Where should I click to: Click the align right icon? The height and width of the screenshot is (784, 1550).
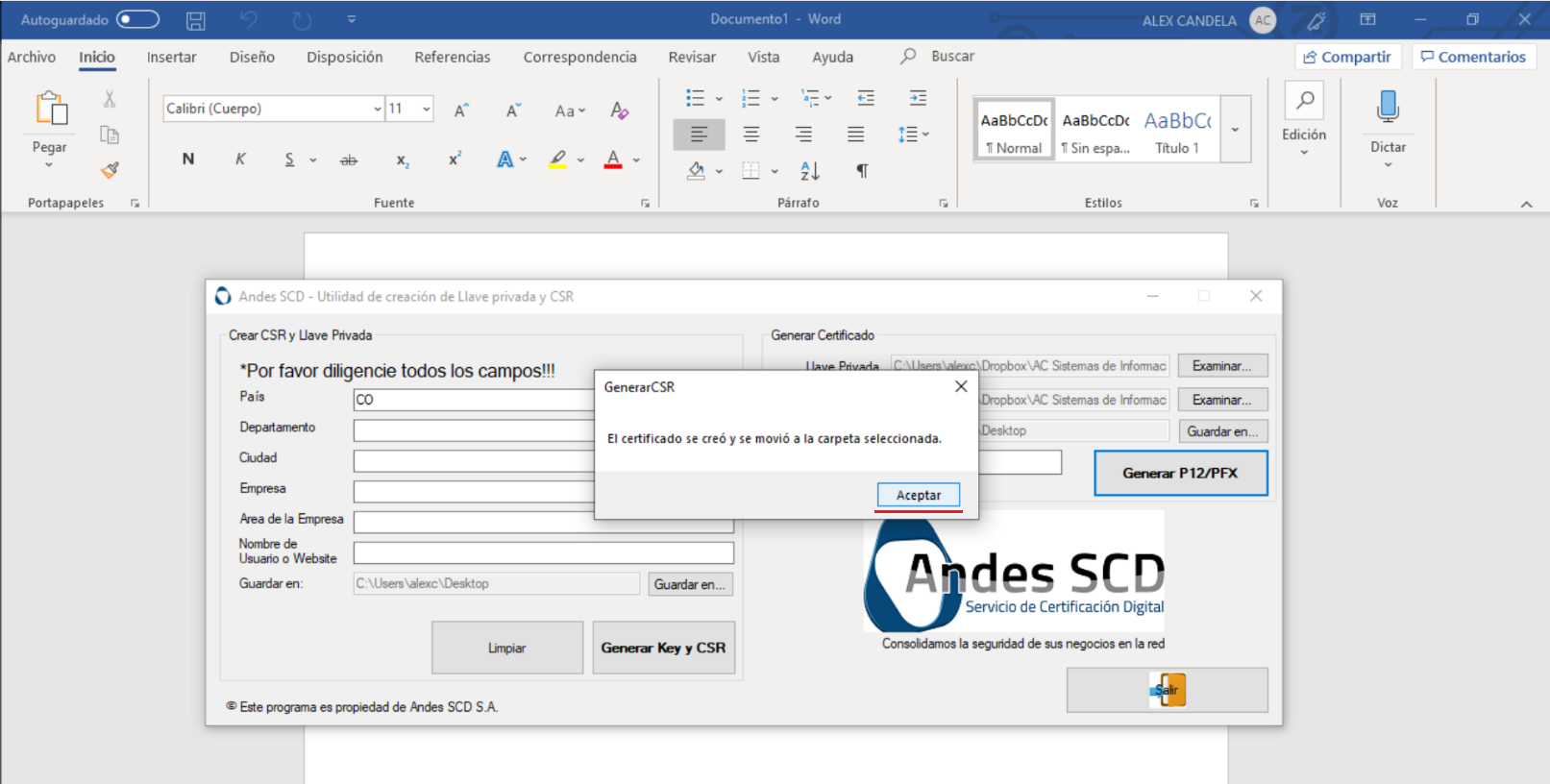click(x=803, y=135)
